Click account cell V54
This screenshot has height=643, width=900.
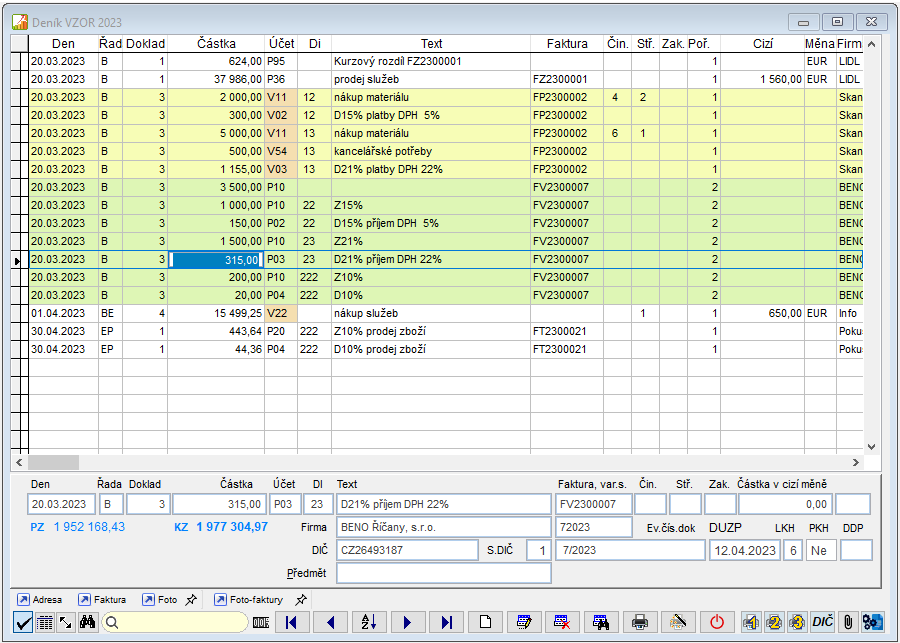click(281, 152)
